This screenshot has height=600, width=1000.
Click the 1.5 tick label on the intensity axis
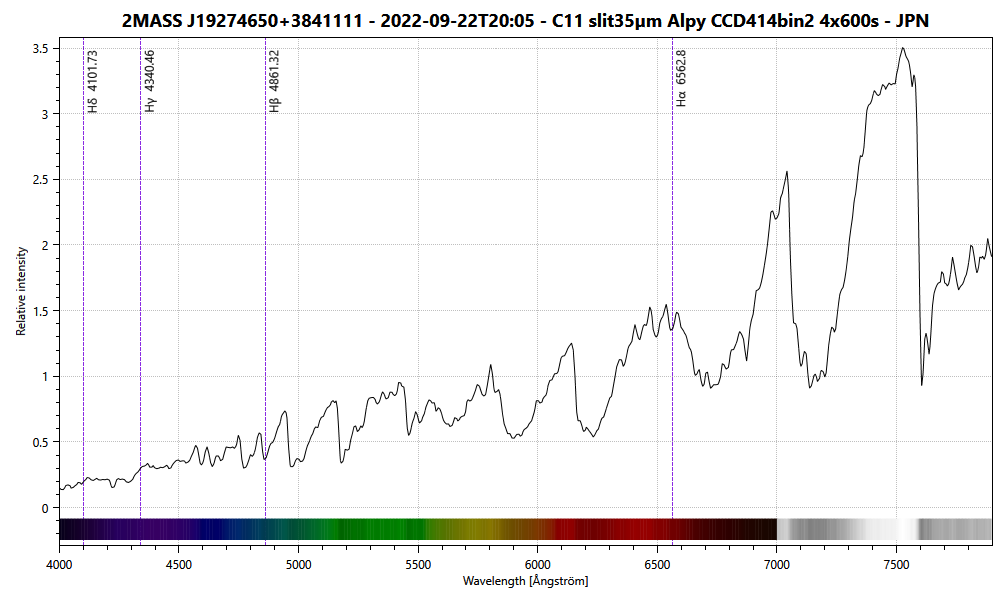tap(41, 311)
